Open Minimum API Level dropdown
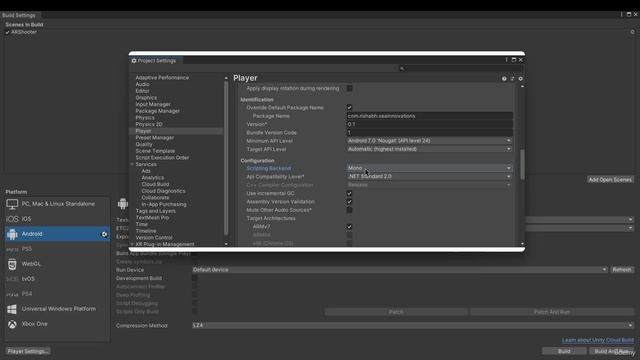Image resolution: width=640 pixels, height=360 pixels. point(429,141)
